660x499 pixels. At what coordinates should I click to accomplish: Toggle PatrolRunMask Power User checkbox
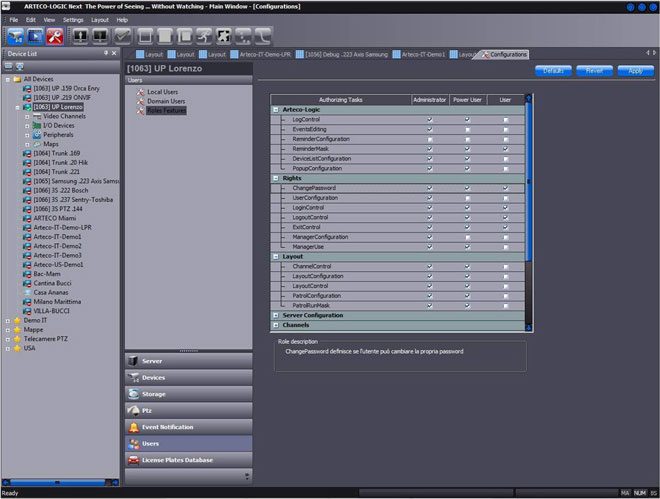[468, 306]
